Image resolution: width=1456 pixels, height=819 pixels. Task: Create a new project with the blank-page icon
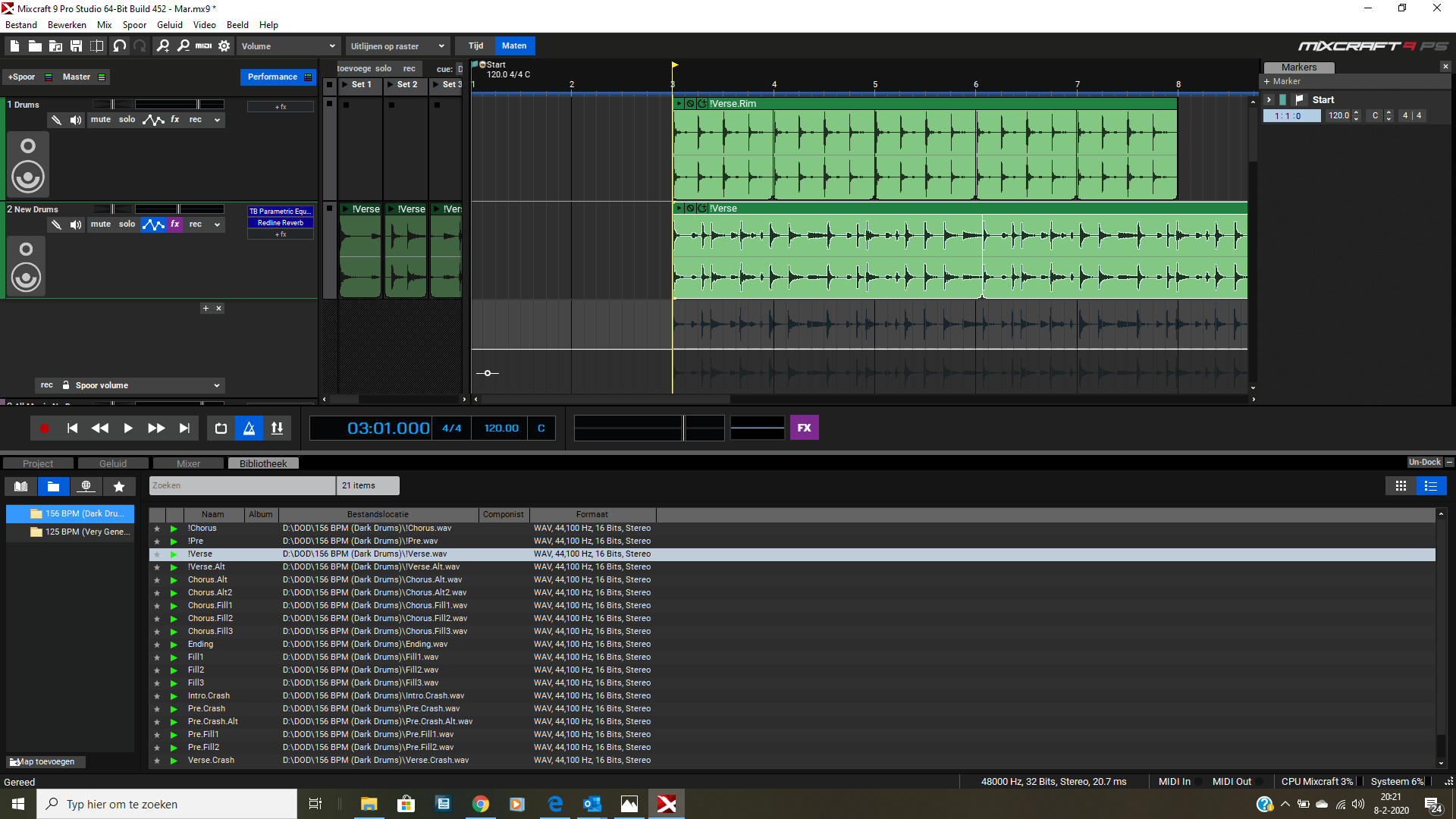(14, 46)
